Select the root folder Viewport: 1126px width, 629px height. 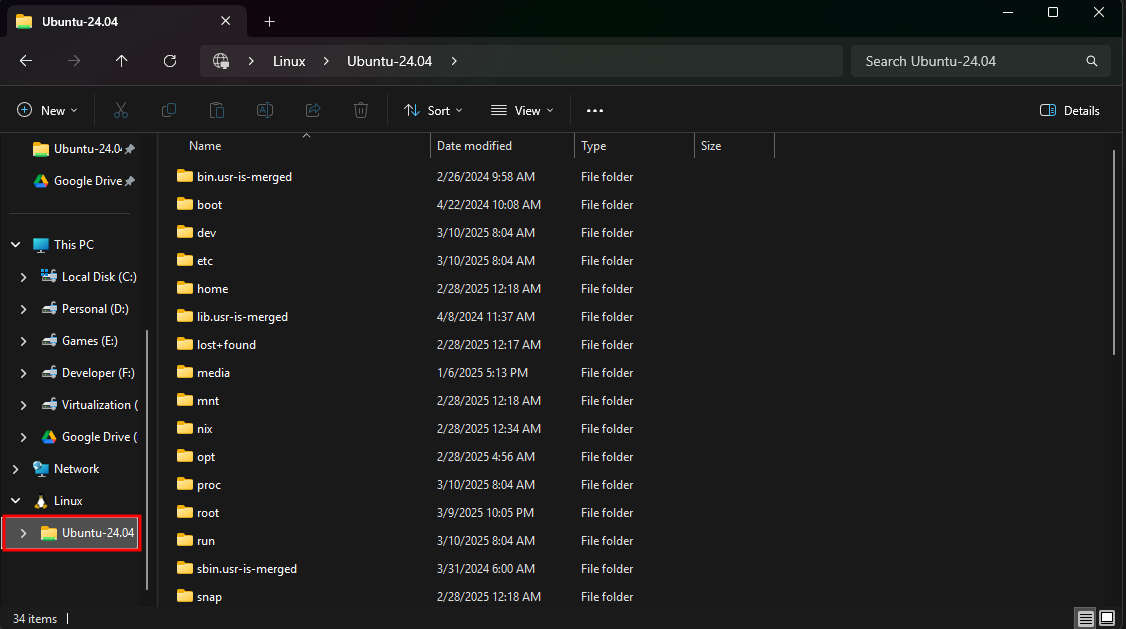(199, 513)
